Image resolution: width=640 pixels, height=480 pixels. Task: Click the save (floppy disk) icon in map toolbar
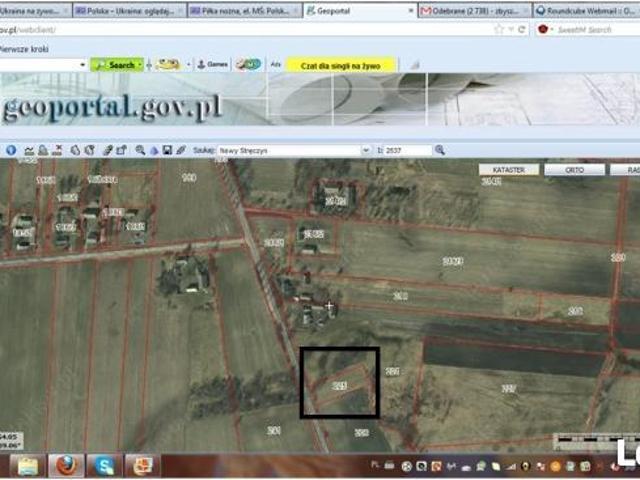click(x=167, y=150)
